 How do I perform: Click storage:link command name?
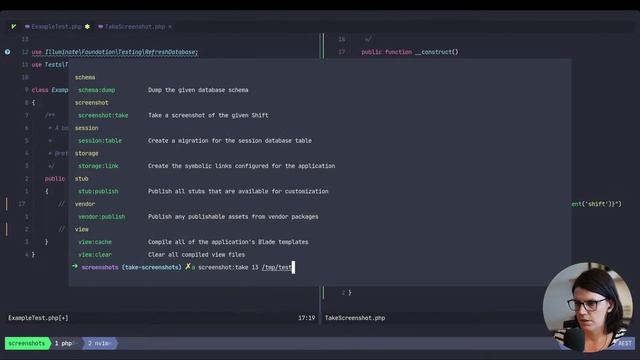(98, 166)
